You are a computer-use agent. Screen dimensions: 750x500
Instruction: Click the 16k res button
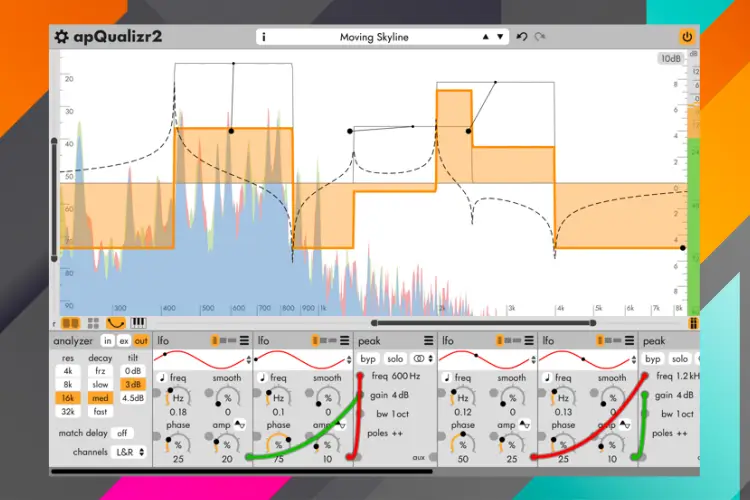(68, 398)
